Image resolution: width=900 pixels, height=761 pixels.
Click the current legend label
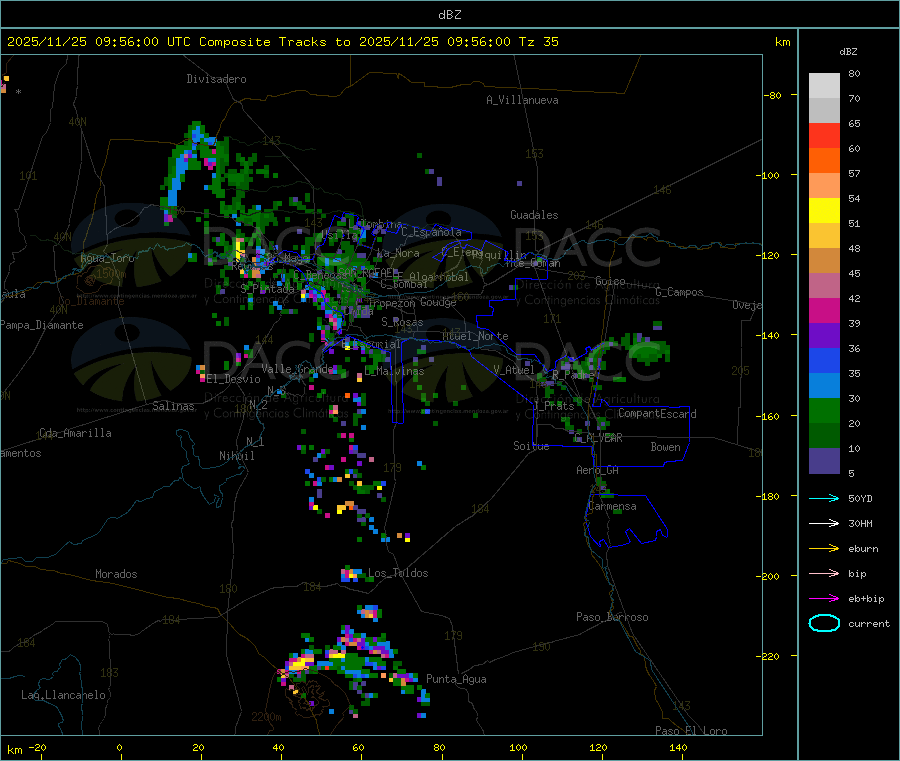pyautogui.click(x=869, y=623)
